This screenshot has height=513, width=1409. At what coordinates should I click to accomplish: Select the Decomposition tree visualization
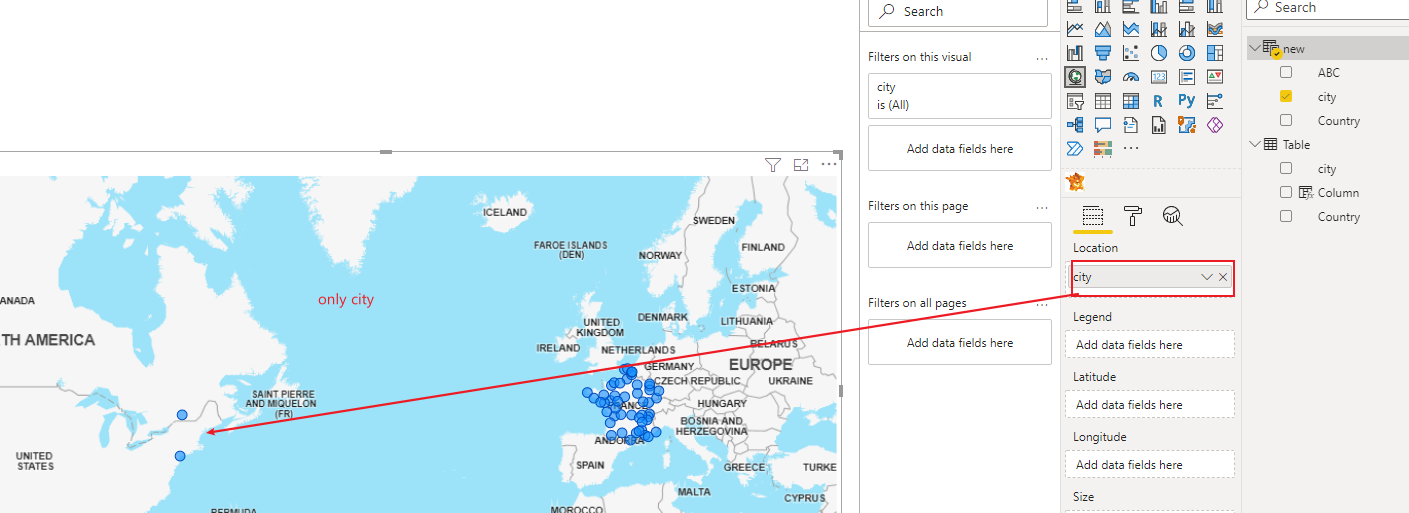tap(1075, 125)
